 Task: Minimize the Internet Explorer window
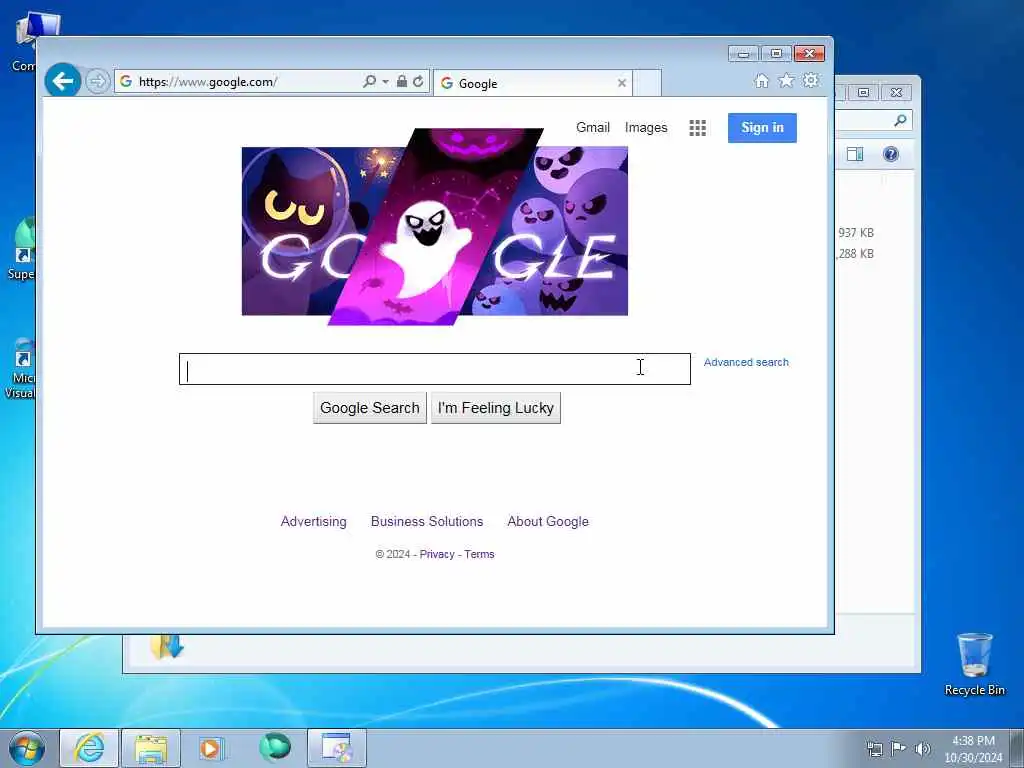pyautogui.click(x=743, y=54)
